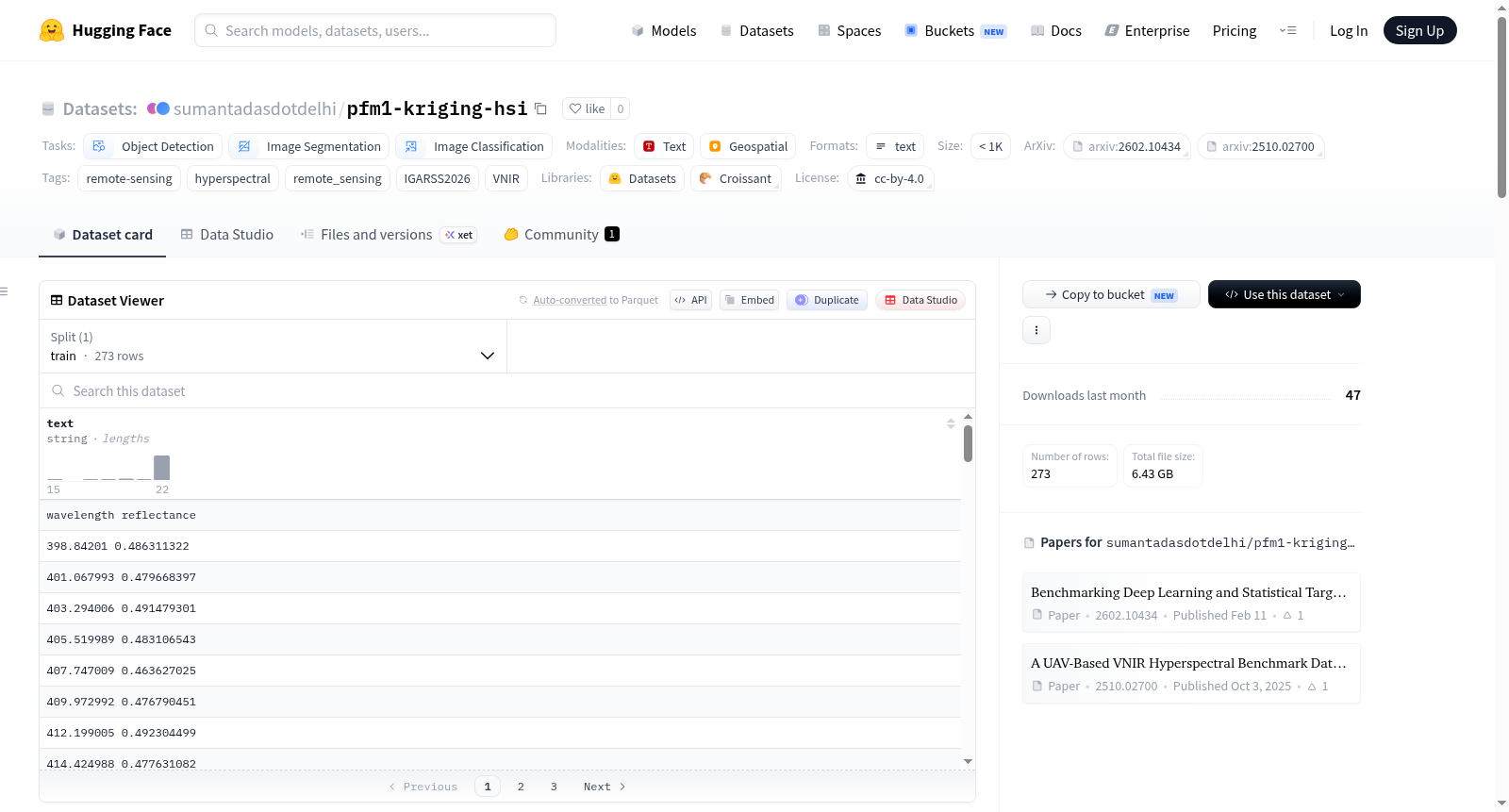Screen dimensions: 1509x812
Task: Open UAV-Based VNIR Hyperspectral paper card
Action: tap(1191, 673)
